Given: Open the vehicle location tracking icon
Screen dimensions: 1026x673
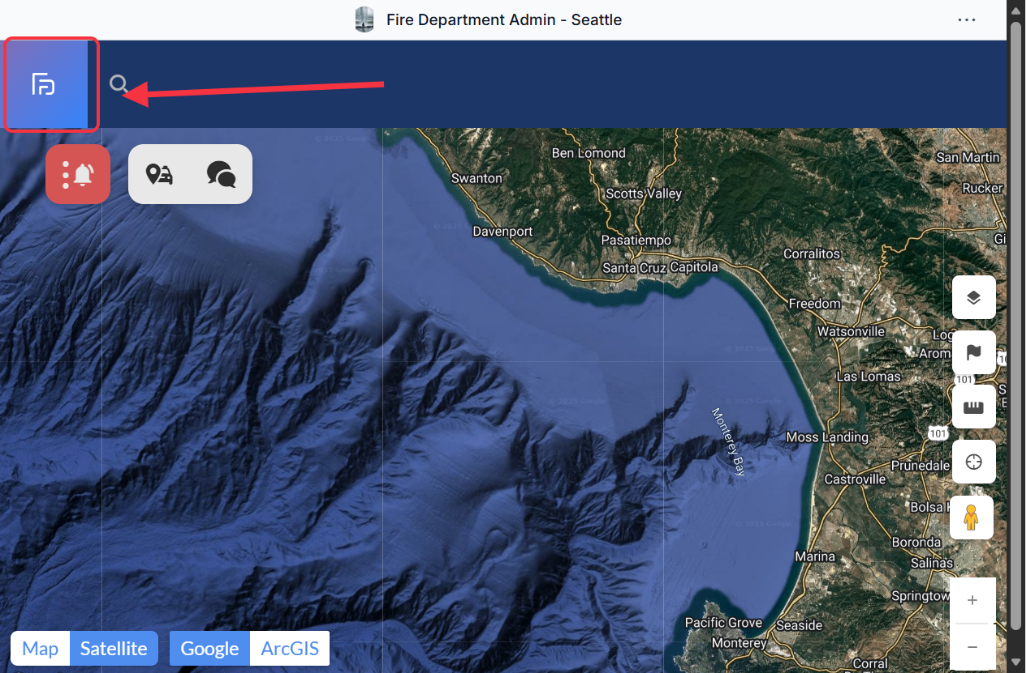Looking at the screenshot, I should [159, 175].
